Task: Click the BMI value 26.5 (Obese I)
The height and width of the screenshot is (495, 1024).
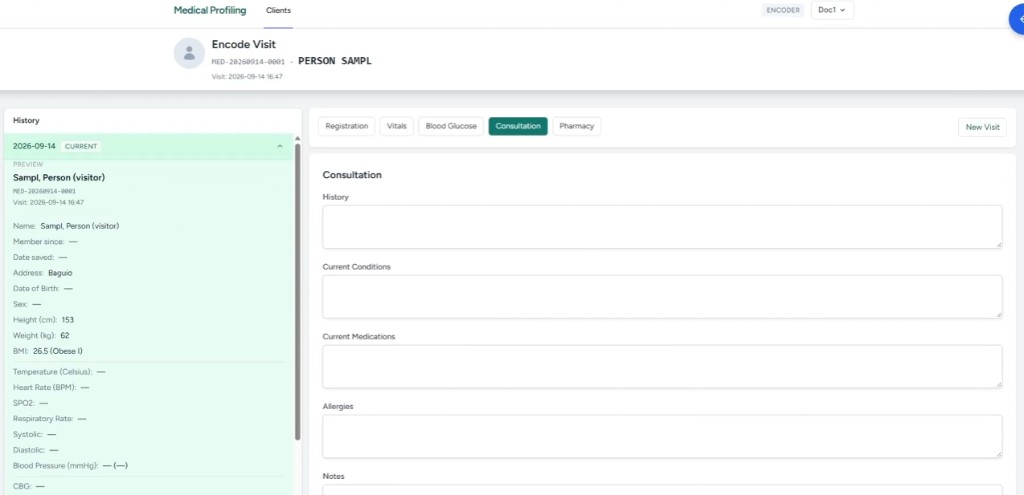Action: pos(57,351)
